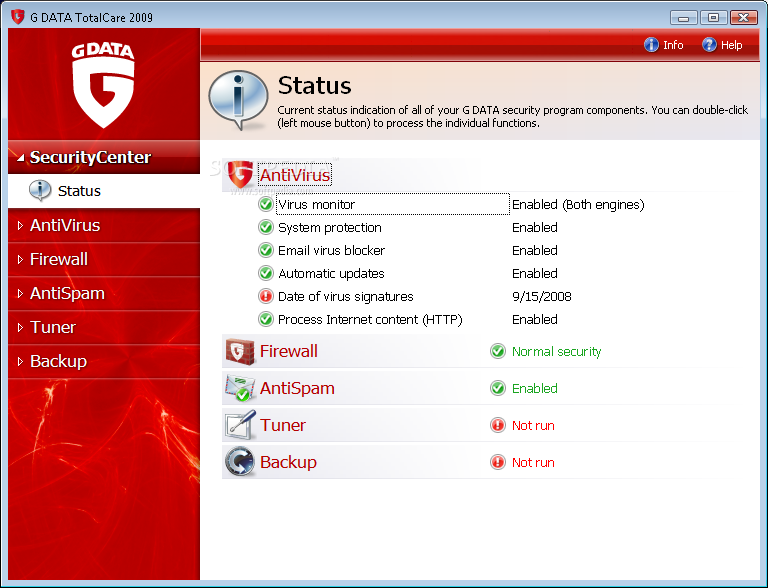Image resolution: width=768 pixels, height=588 pixels.
Task: Open the Backup sidebar section
Action: tap(104, 362)
